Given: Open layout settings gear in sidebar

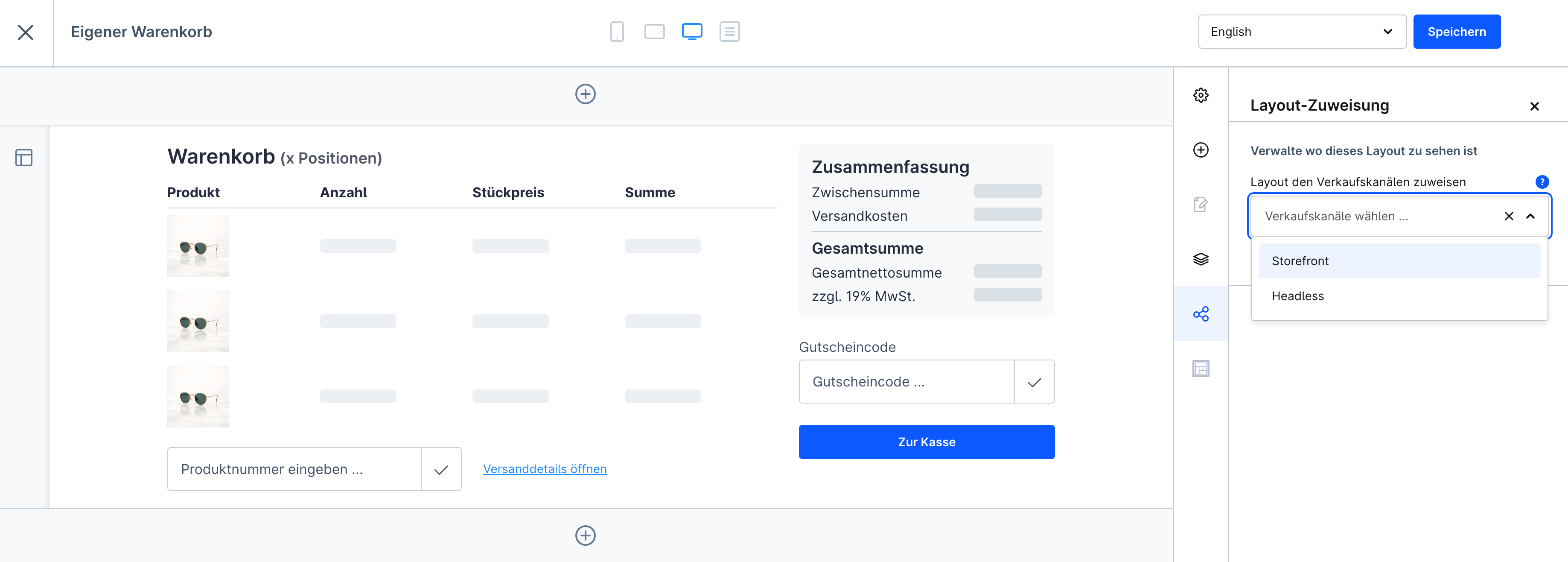Looking at the screenshot, I should [1201, 95].
